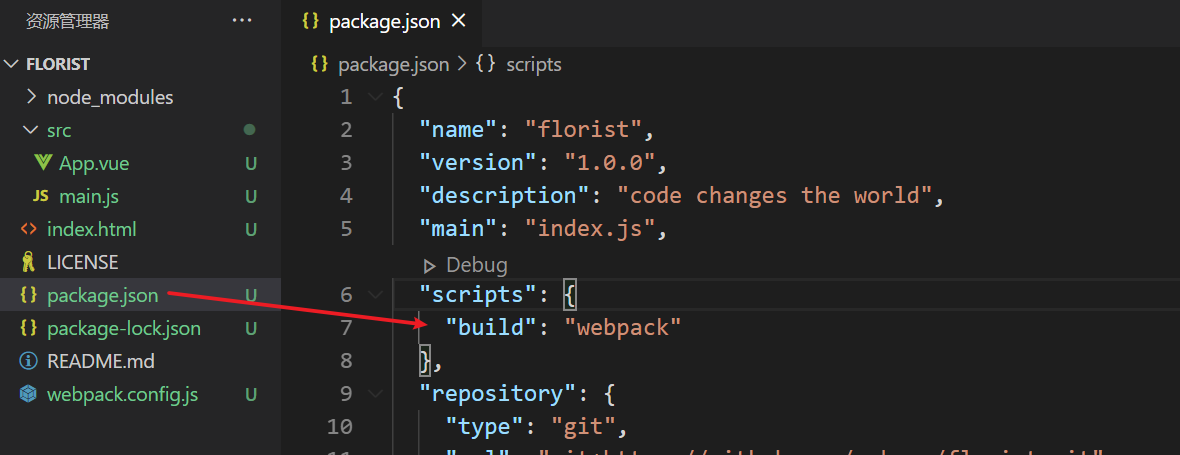Click the 资源管理器 explorer panel title

coord(68,22)
